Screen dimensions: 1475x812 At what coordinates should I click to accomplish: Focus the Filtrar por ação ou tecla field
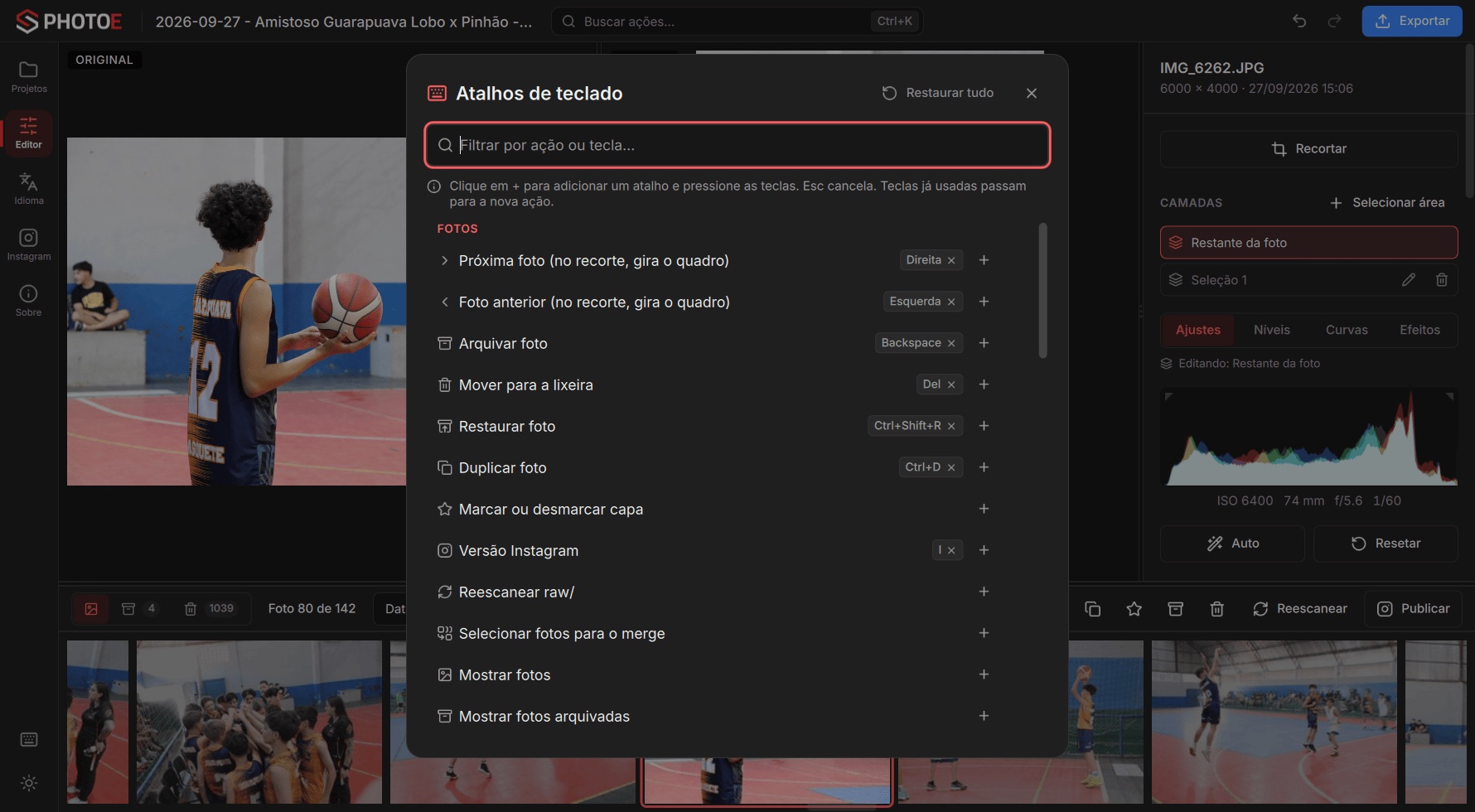click(737, 145)
